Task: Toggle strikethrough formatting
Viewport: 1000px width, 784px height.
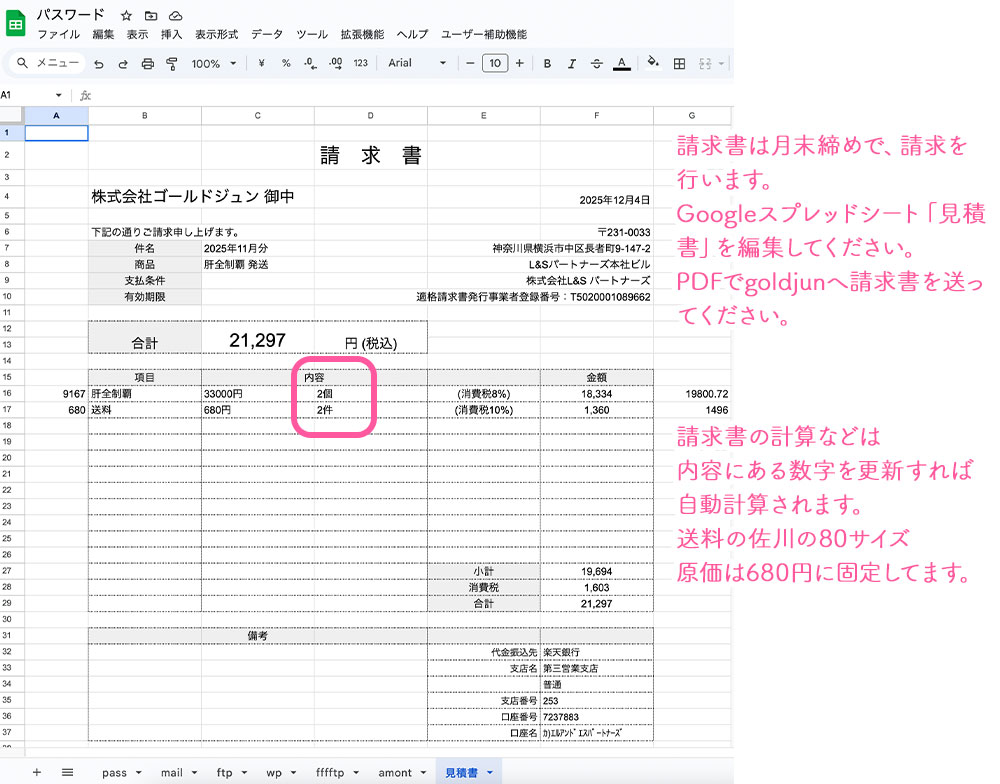Action: [x=597, y=63]
